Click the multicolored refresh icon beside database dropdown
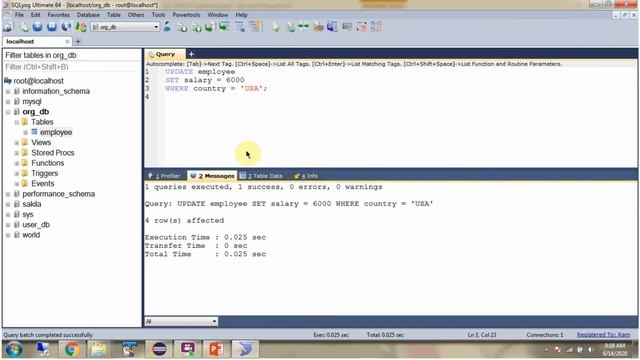Screen dimensions: 640x360 81,27
